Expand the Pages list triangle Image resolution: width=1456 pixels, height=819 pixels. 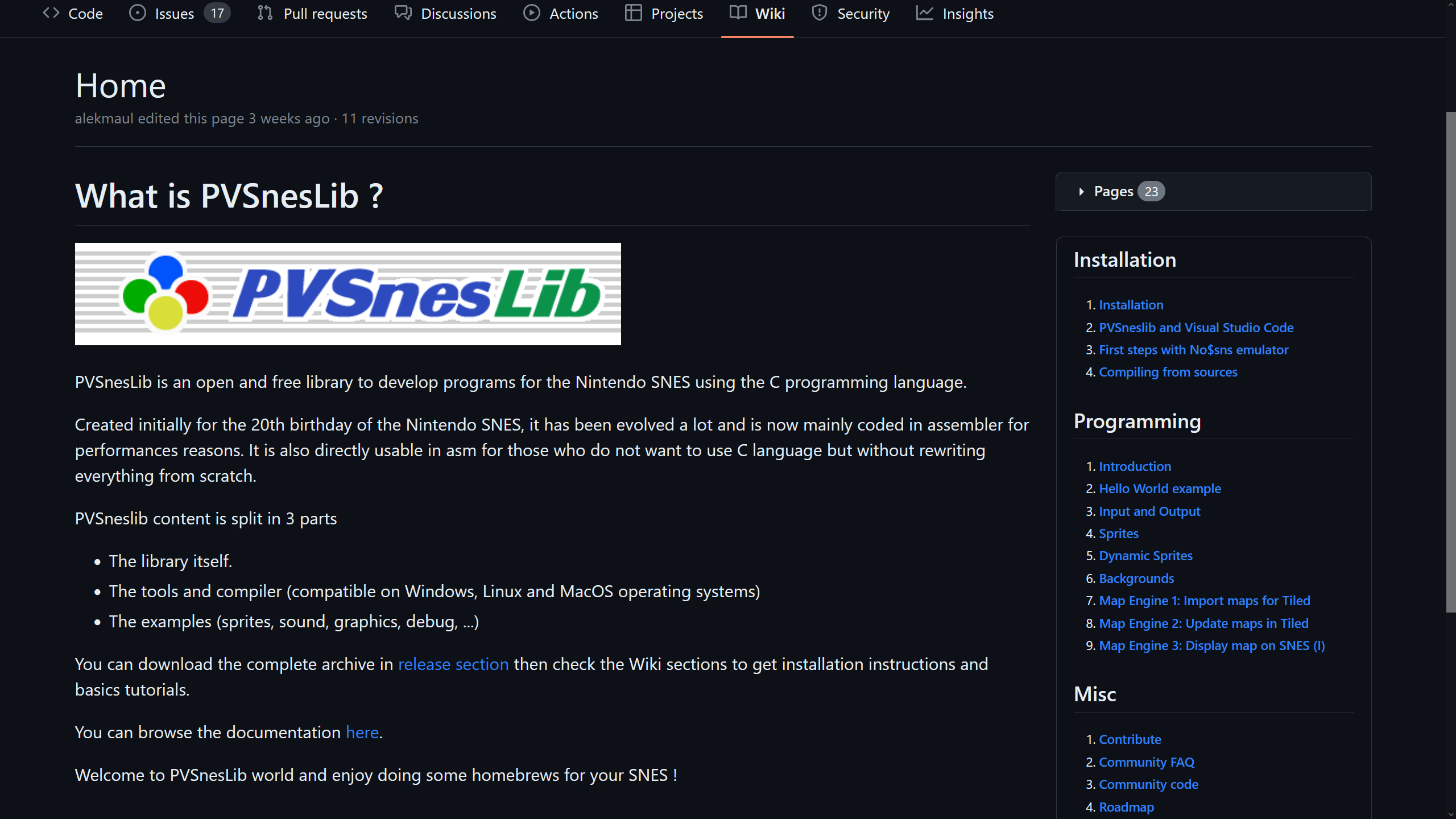tap(1081, 192)
